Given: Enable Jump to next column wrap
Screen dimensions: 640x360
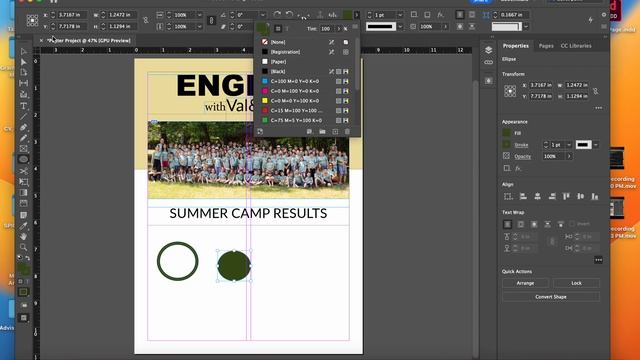Looking at the screenshot, I should [x=561, y=224].
